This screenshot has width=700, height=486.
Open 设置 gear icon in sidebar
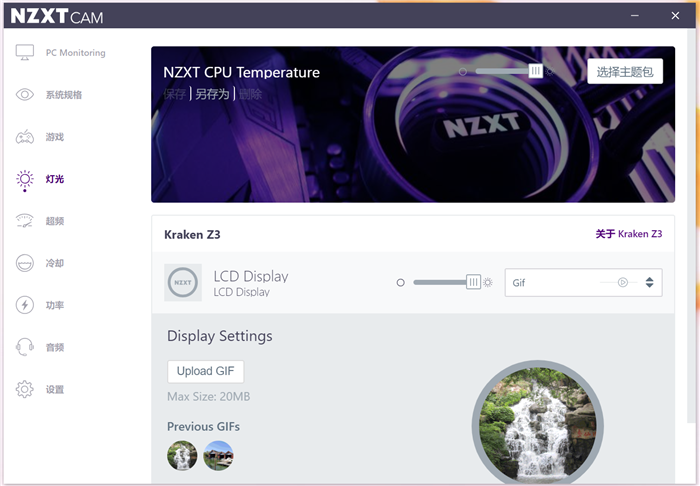pyautogui.click(x=25, y=389)
